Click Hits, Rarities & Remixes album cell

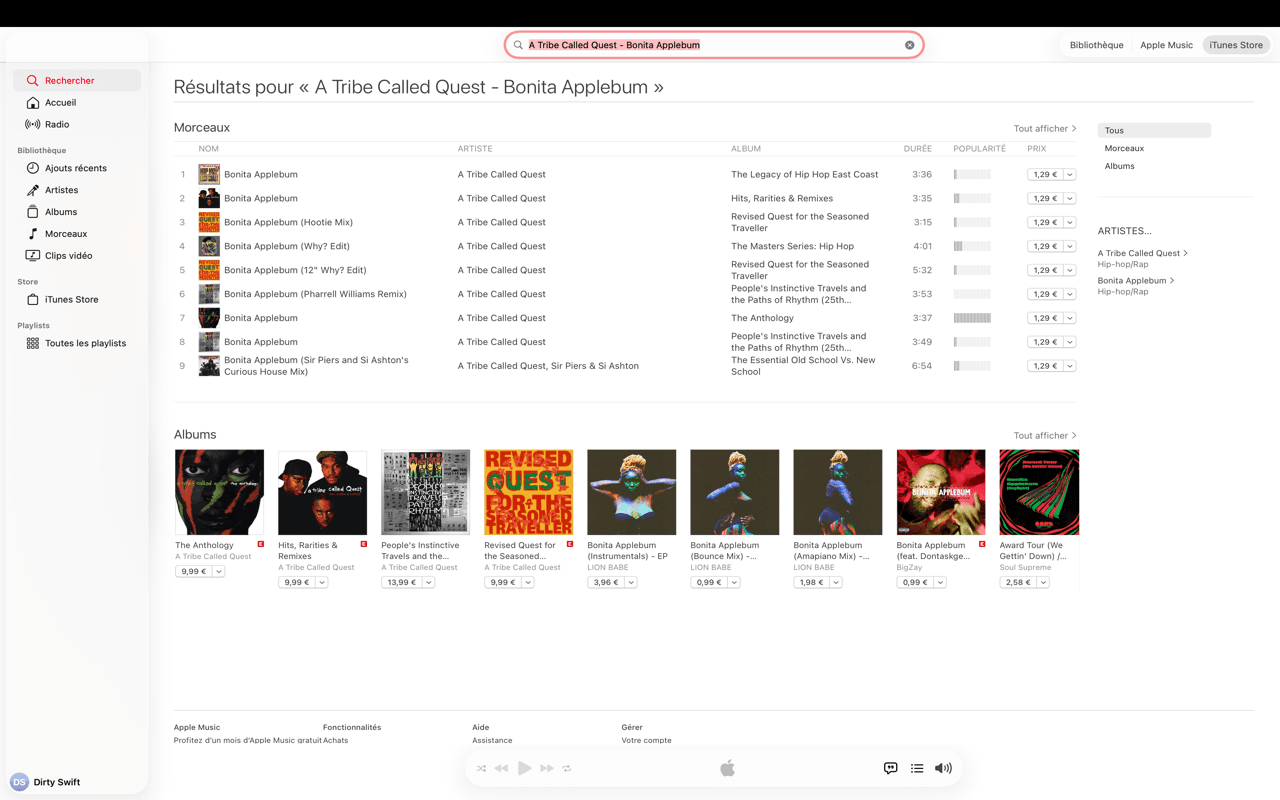782,198
